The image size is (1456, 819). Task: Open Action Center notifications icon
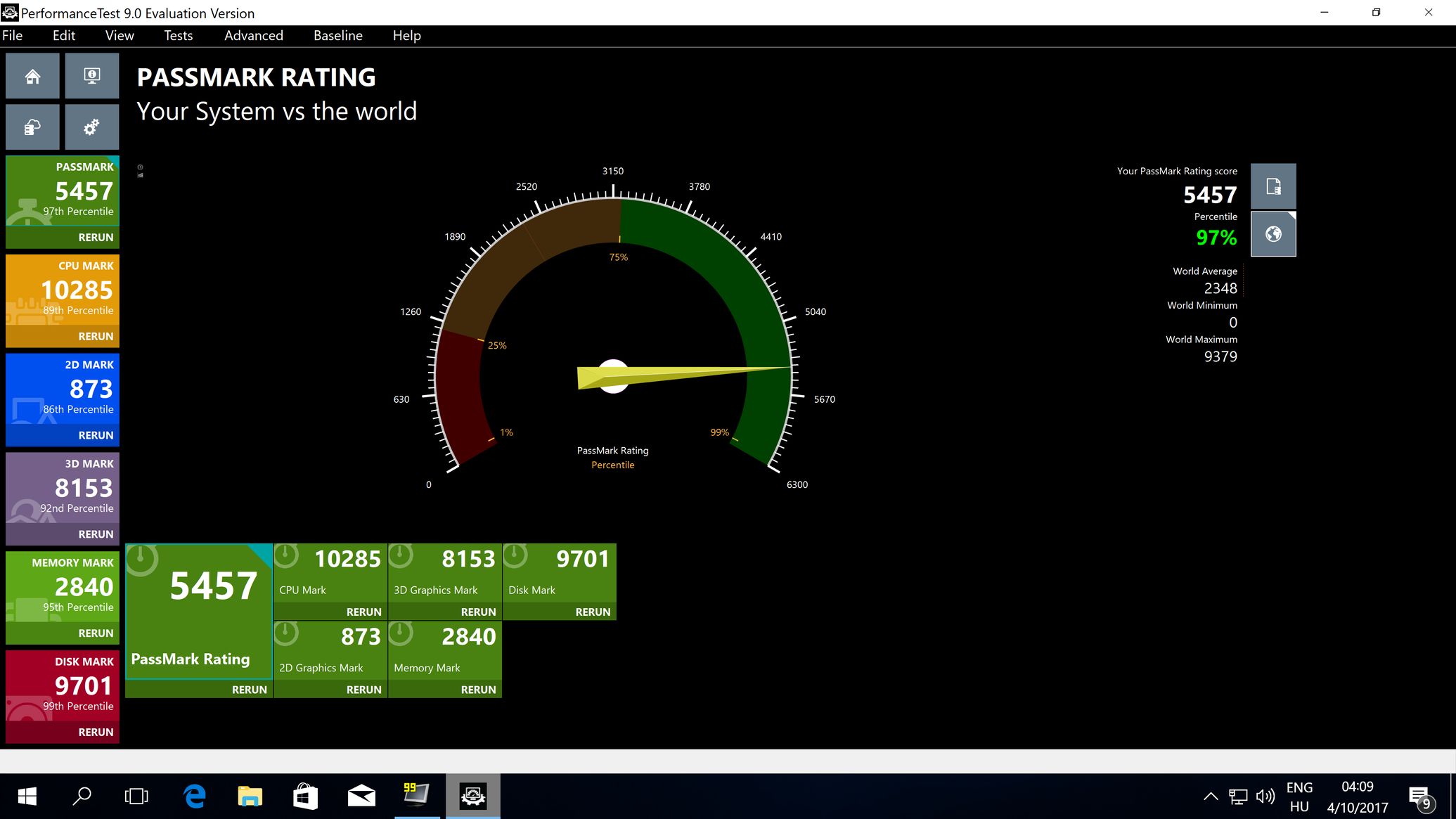[1421, 798]
